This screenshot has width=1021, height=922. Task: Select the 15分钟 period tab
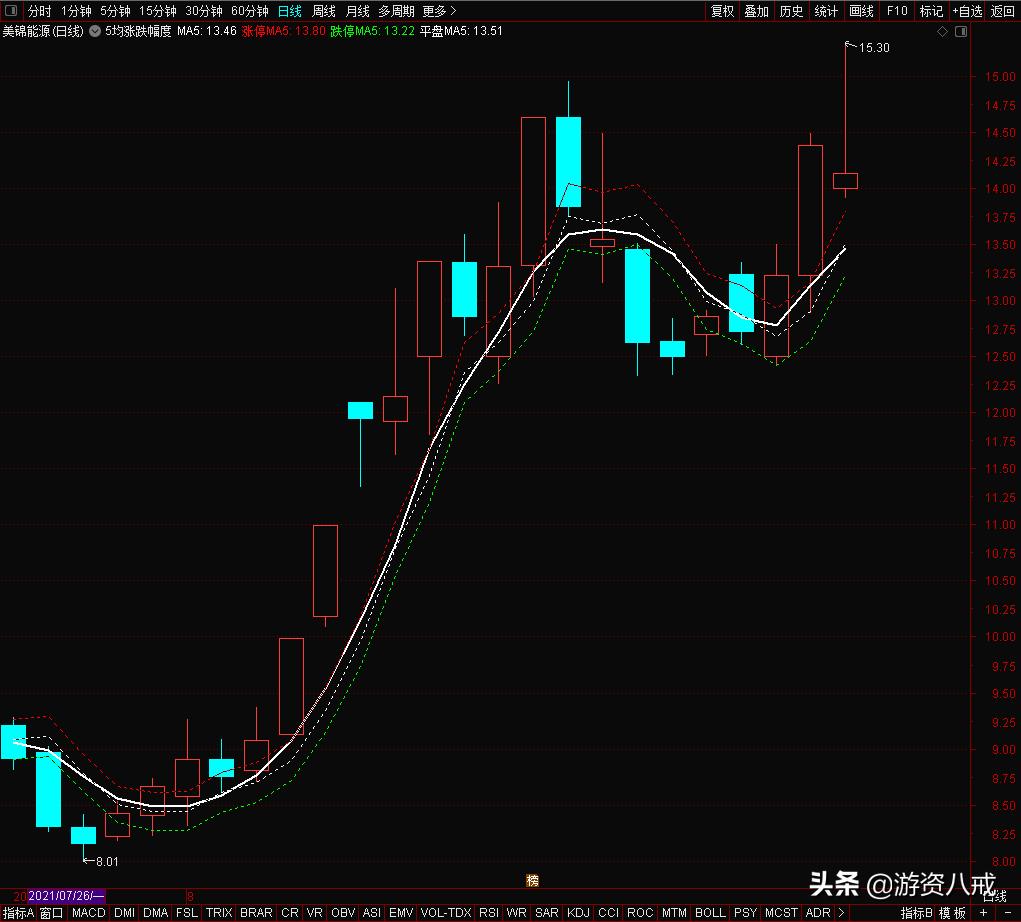[158, 11]
